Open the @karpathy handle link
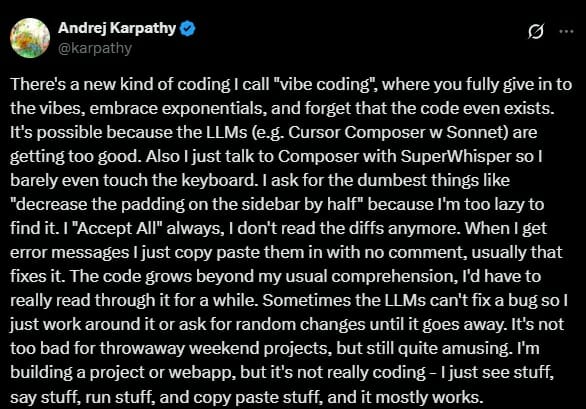 click(95, 48)
